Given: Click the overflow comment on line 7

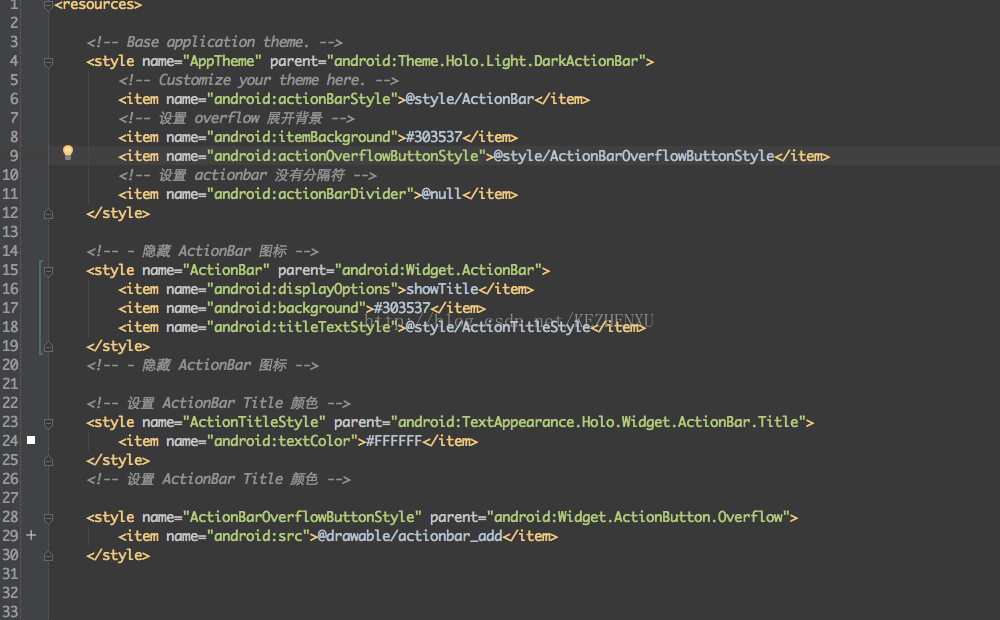Looking at the screenshot, I should coord(236,118).
